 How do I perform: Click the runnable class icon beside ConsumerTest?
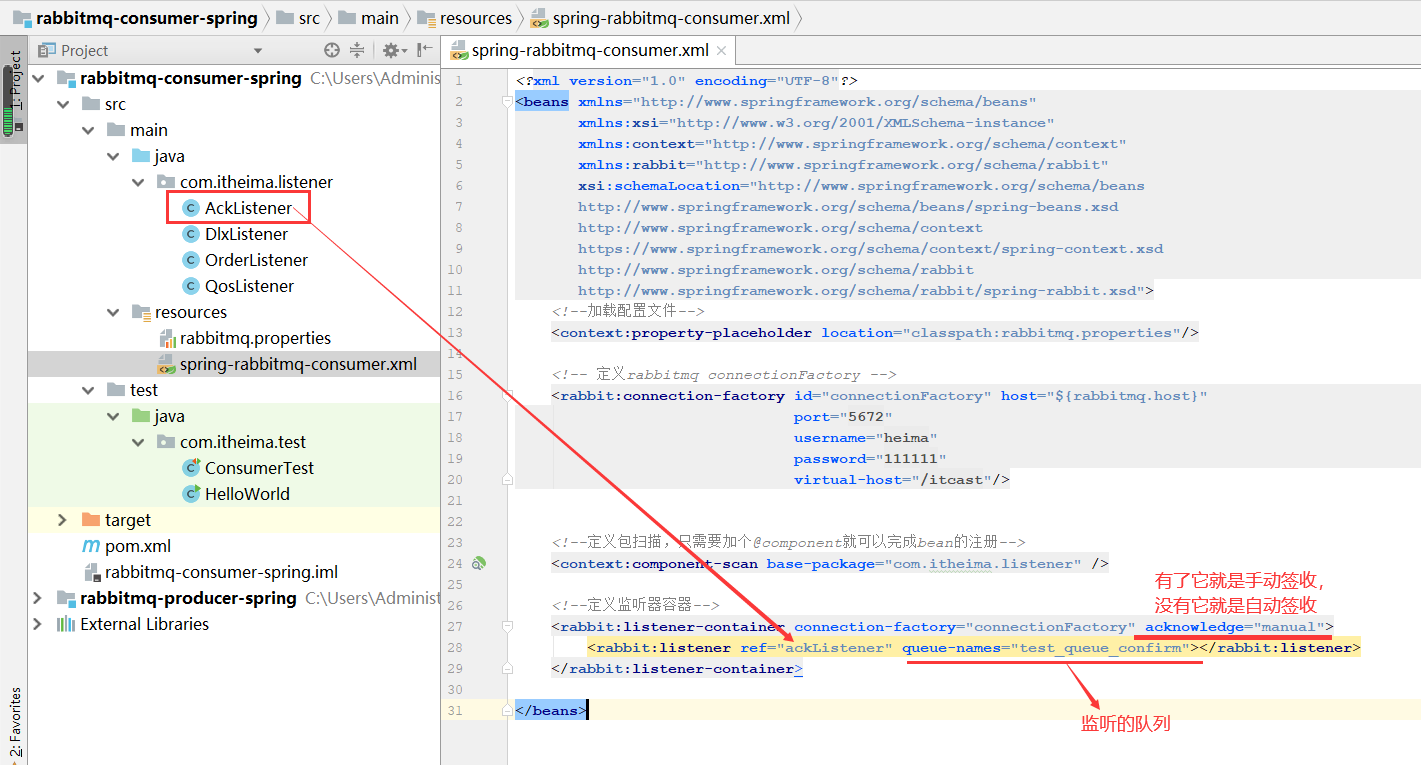tap(191, 468)
